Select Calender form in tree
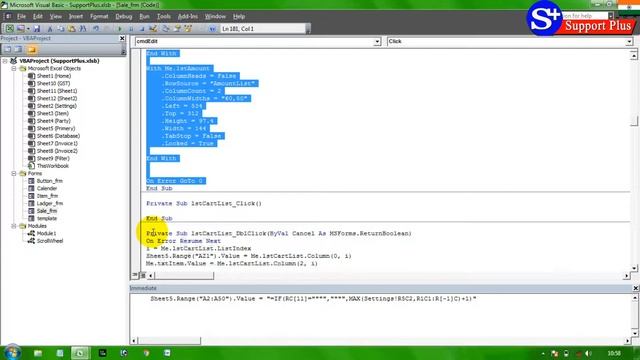Image resolution: width=640 pixels, height=360 pixels. (47, 188)
